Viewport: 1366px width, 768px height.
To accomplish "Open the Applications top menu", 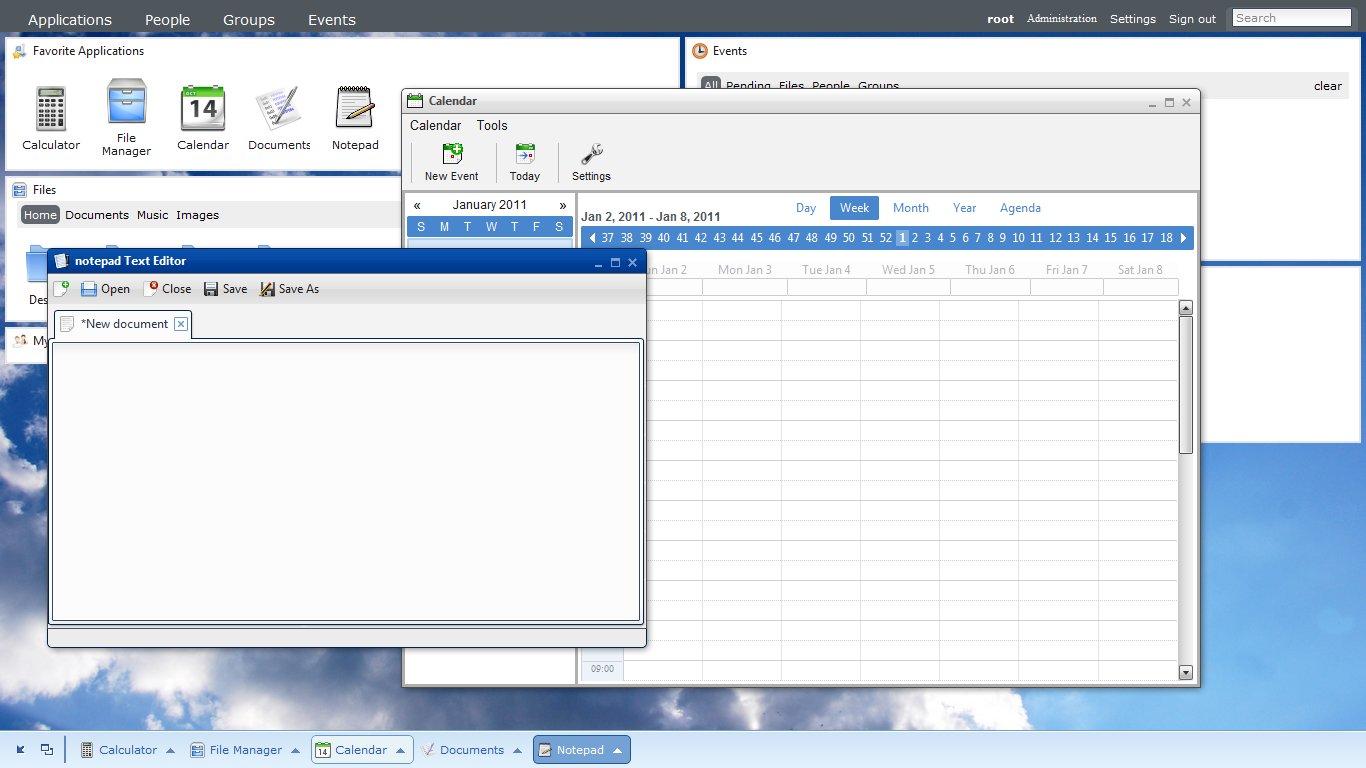I will click(70, 20).
